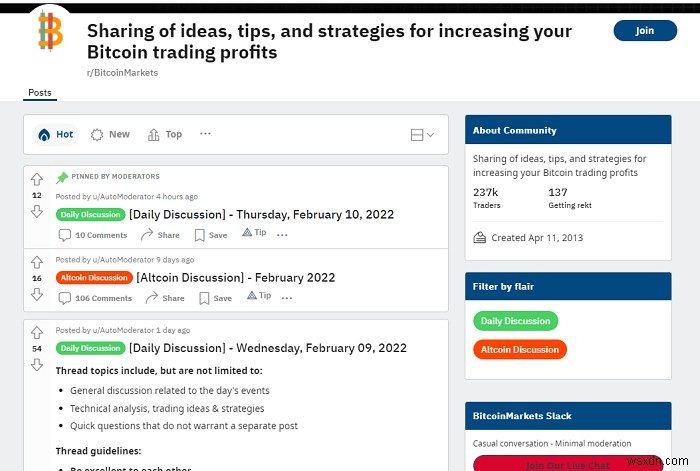
Task: Join the BitcoinMarkets community
Action: [x=644, y=30]
